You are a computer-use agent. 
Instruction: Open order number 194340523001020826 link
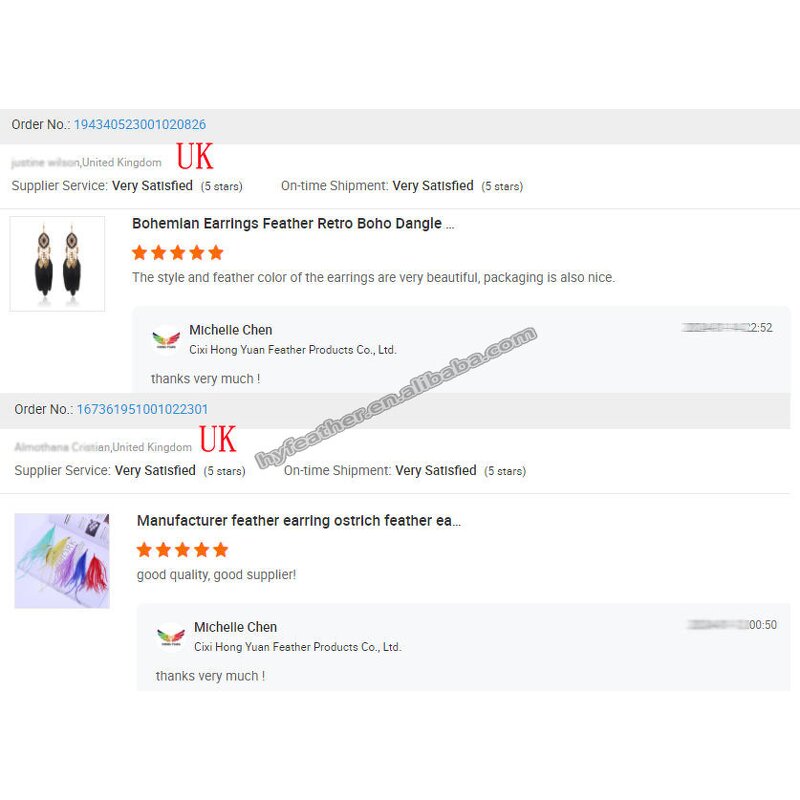pos(140,124)
